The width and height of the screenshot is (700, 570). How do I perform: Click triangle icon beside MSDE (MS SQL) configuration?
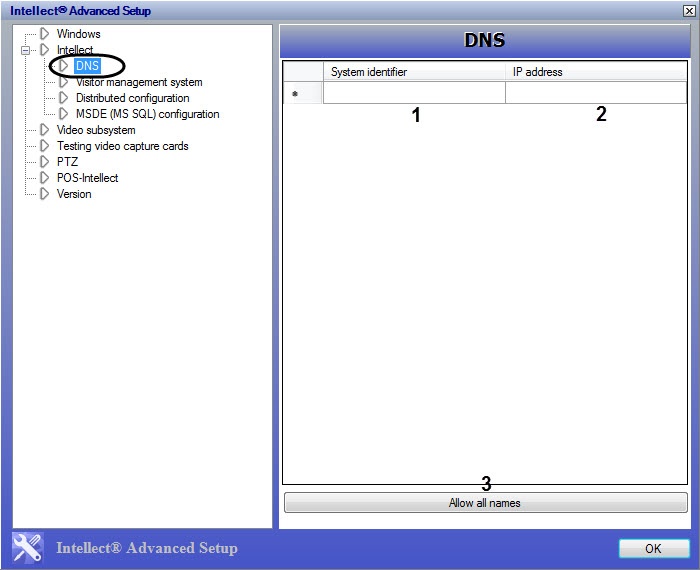point(63,114)
